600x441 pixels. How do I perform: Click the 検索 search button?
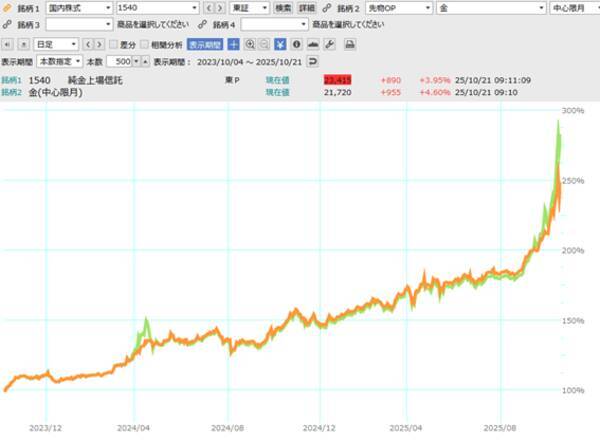[x=283, y=8]
